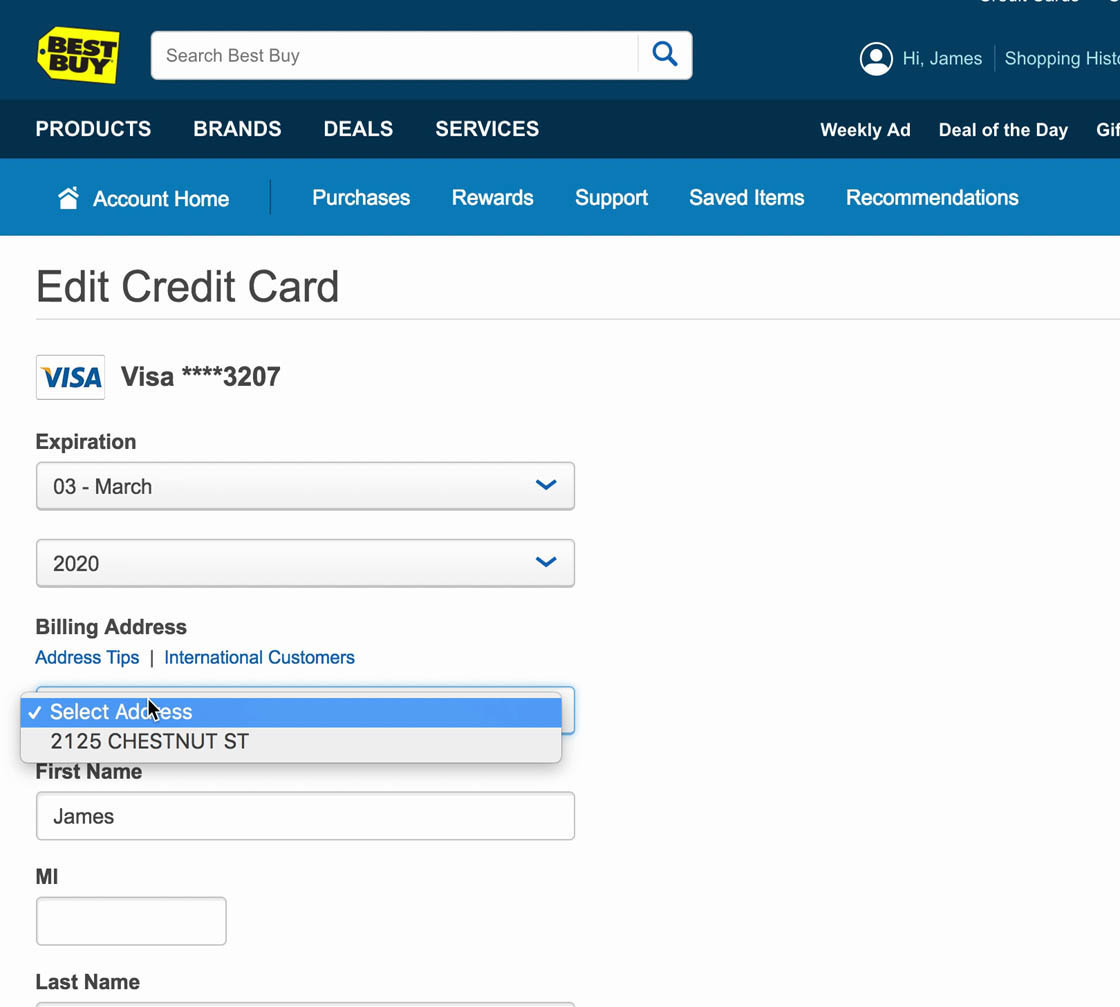Visit the Deal of the Day link

1003,130
